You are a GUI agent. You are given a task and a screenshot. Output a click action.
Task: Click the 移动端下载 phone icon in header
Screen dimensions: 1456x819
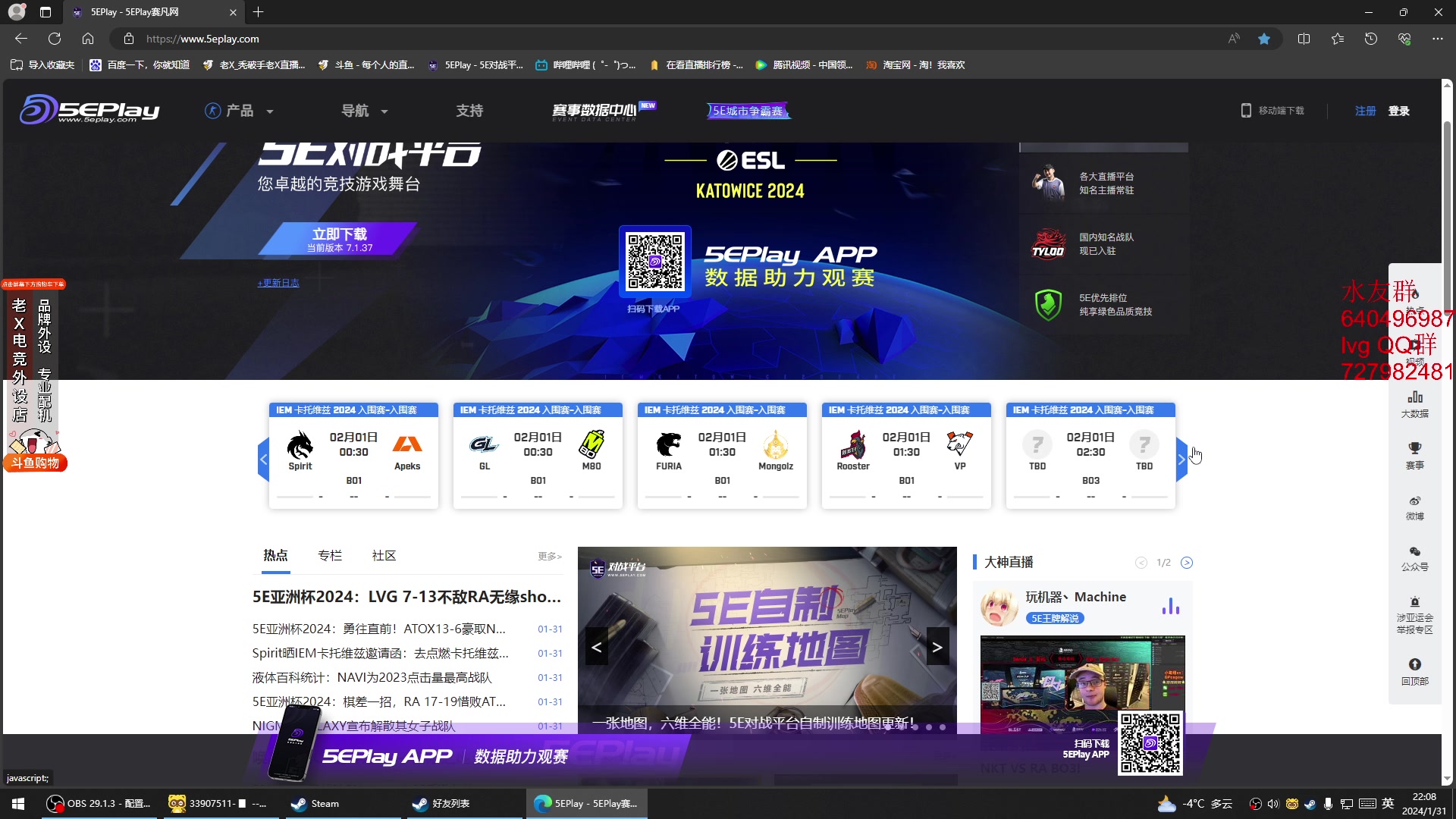(x=1246, y=110)
